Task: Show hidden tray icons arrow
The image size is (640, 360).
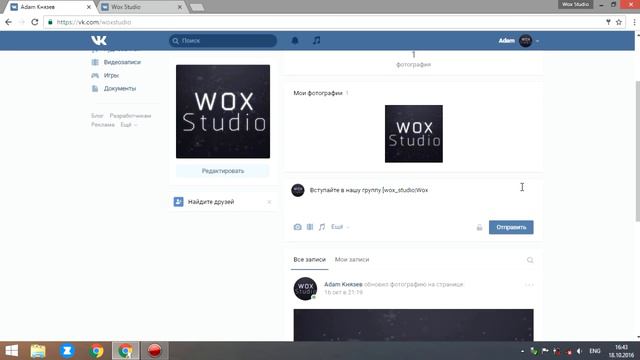Action: click(x=522, y=351)
